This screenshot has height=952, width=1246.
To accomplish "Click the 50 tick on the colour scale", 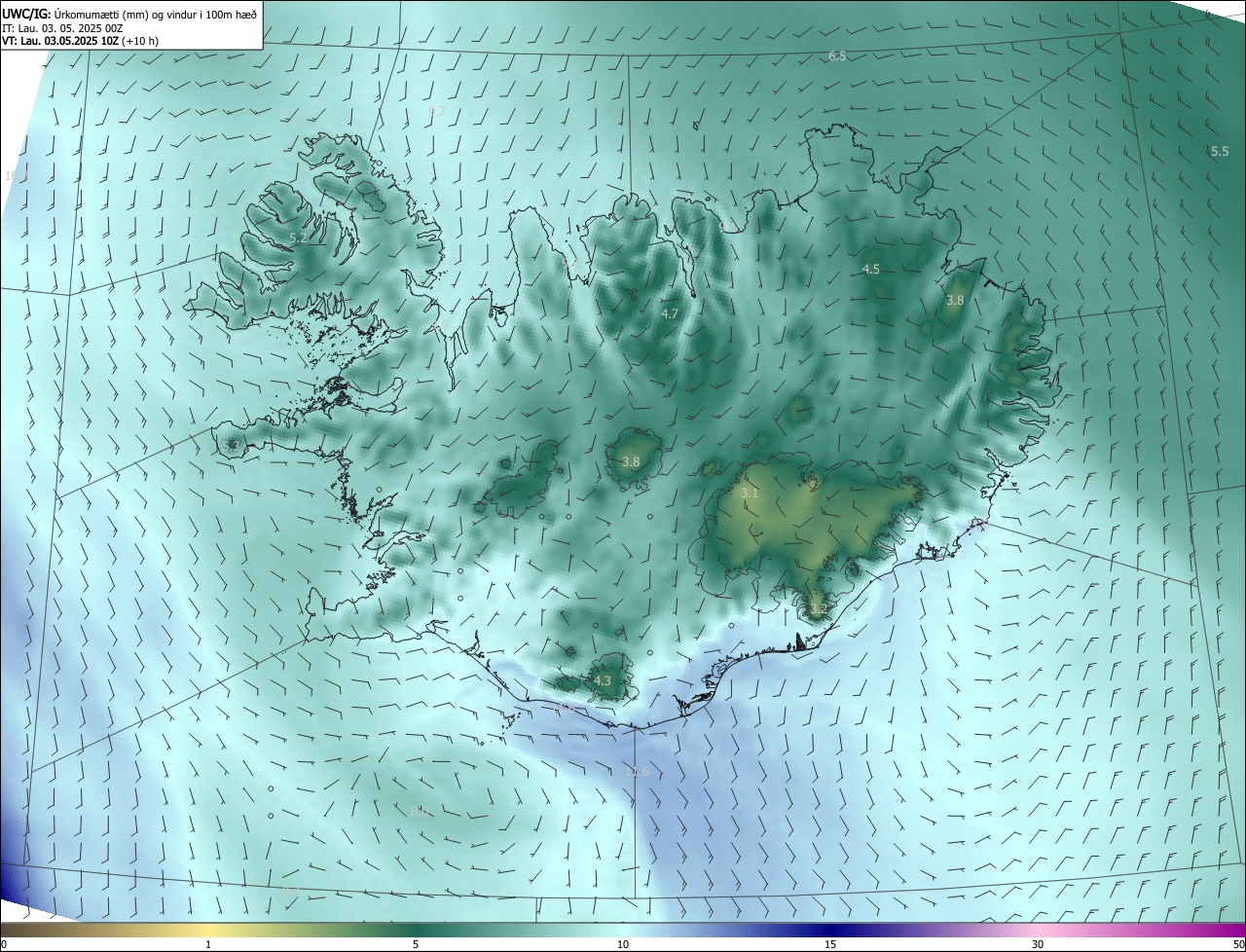I will 1238,944.
